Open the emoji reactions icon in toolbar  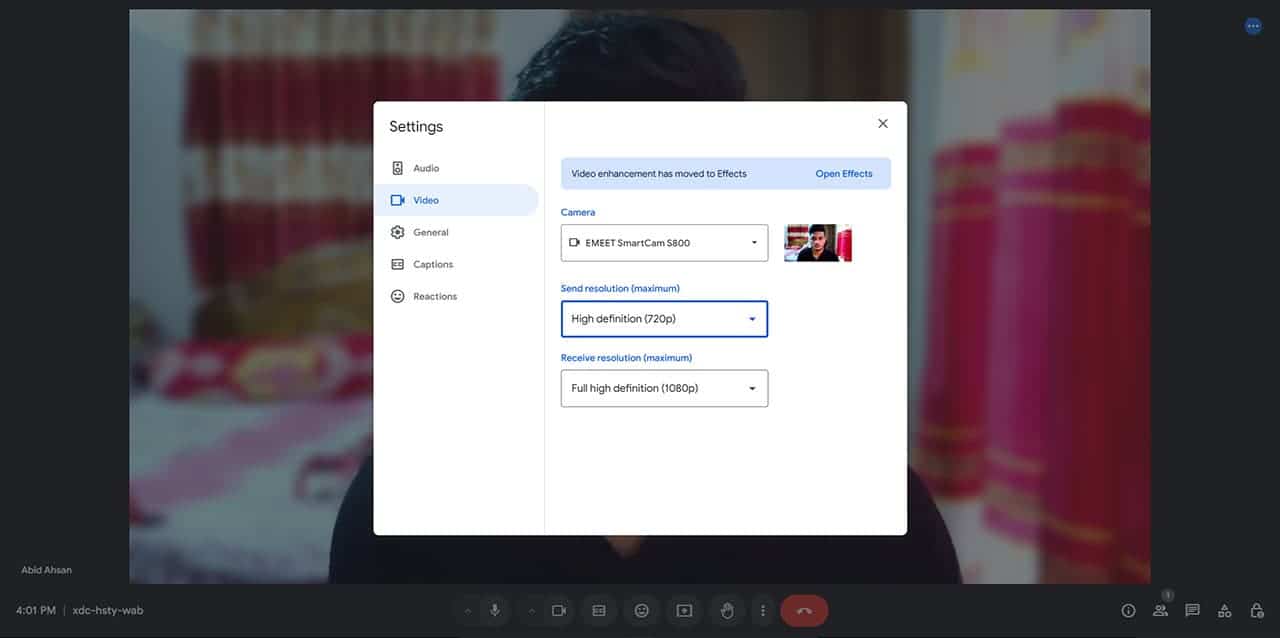click(642, 611)
